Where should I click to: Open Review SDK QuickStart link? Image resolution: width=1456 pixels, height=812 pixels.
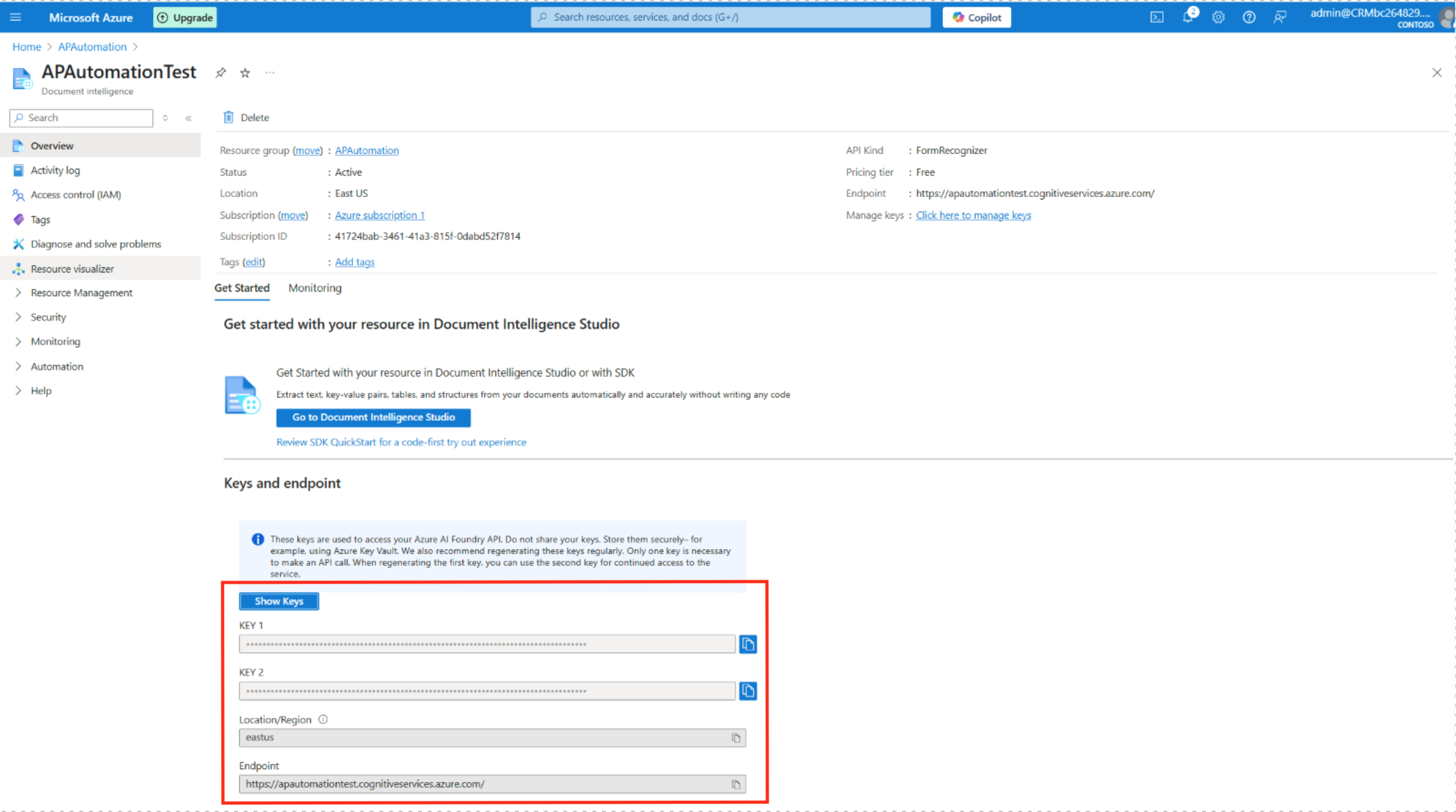point(401,442)
